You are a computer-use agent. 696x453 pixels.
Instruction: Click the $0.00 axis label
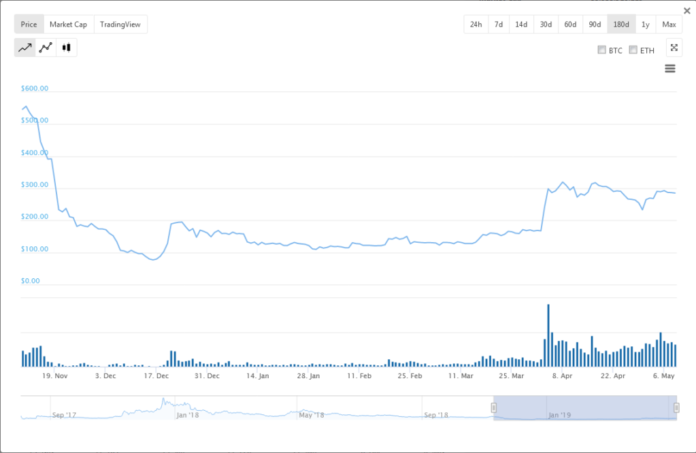30,281
